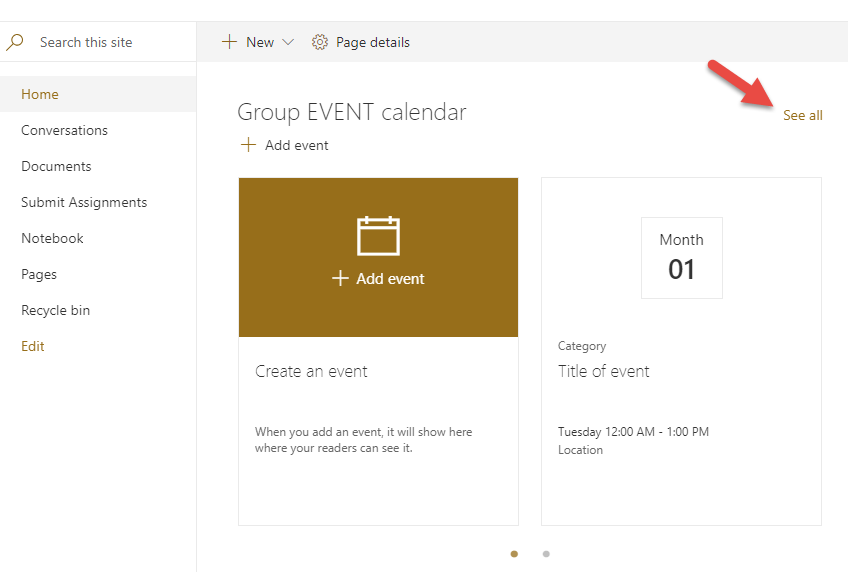
Task: Click the search magnifier icon
Action: click(15, 42)
